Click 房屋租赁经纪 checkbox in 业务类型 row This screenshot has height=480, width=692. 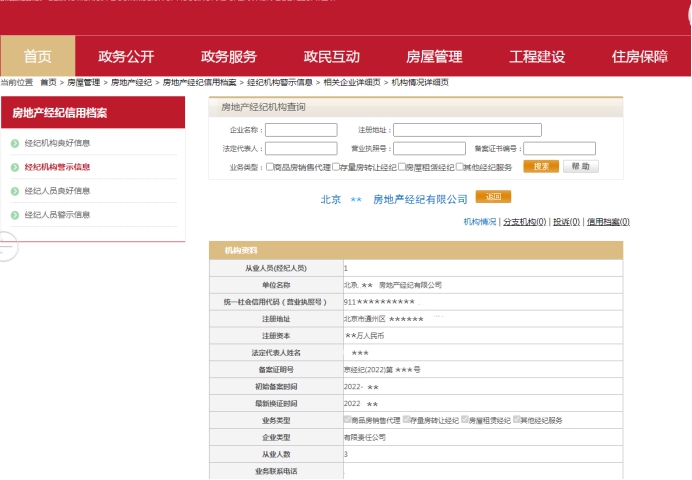click(465, 419)
